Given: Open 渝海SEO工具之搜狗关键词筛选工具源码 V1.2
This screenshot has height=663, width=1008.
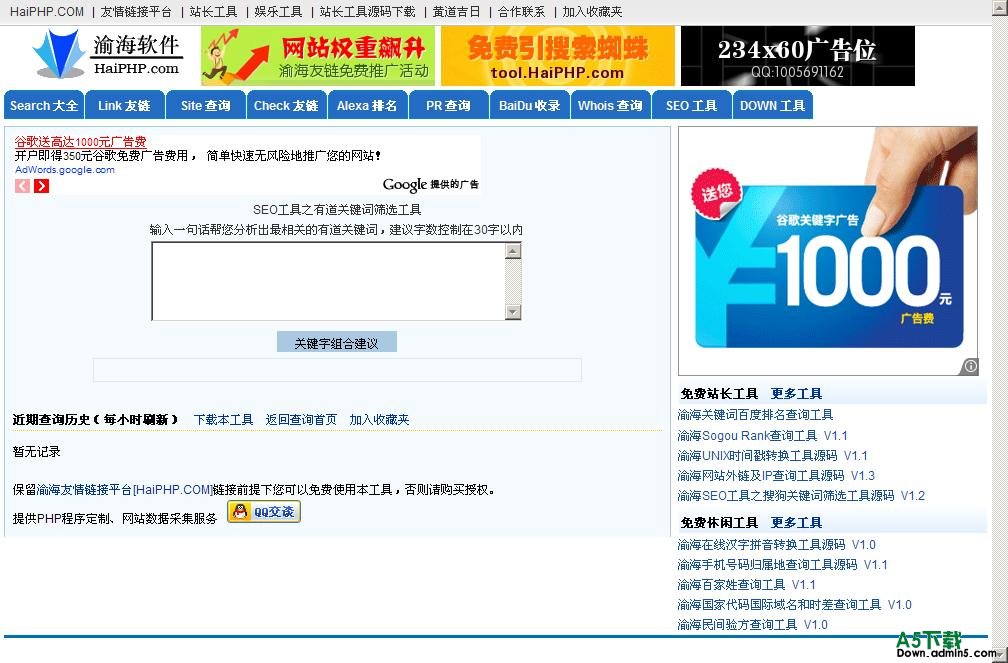Looking at the screenshot, I should (x=801, y=495).
